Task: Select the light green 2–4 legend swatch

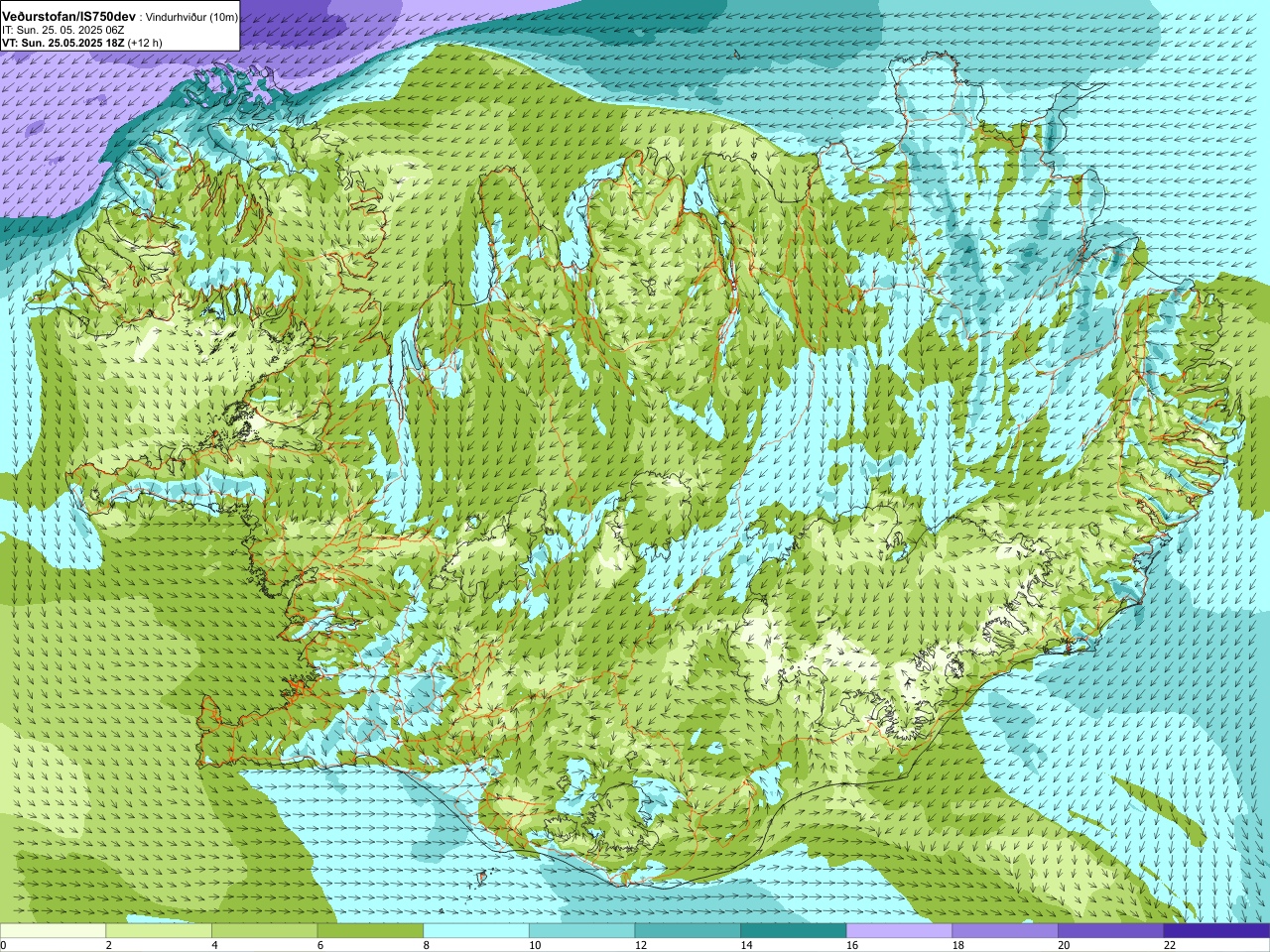Action: click(159, 931)
